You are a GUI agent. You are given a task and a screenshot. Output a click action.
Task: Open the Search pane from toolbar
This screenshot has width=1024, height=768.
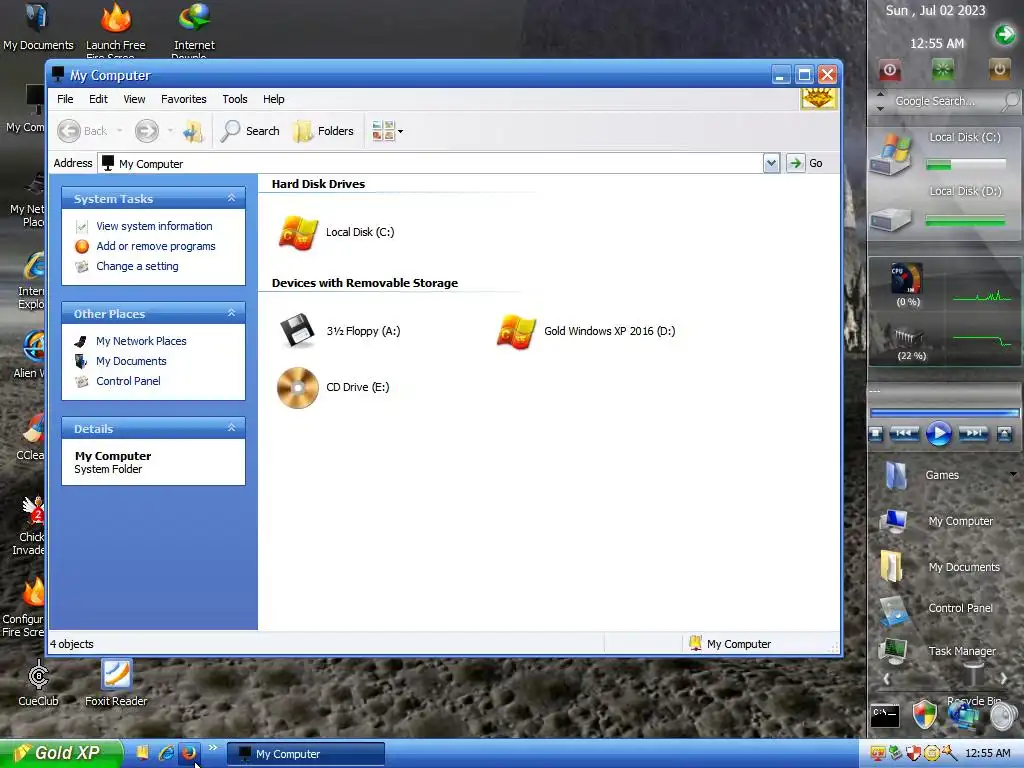pyautogui.click(x=250, y=131)
